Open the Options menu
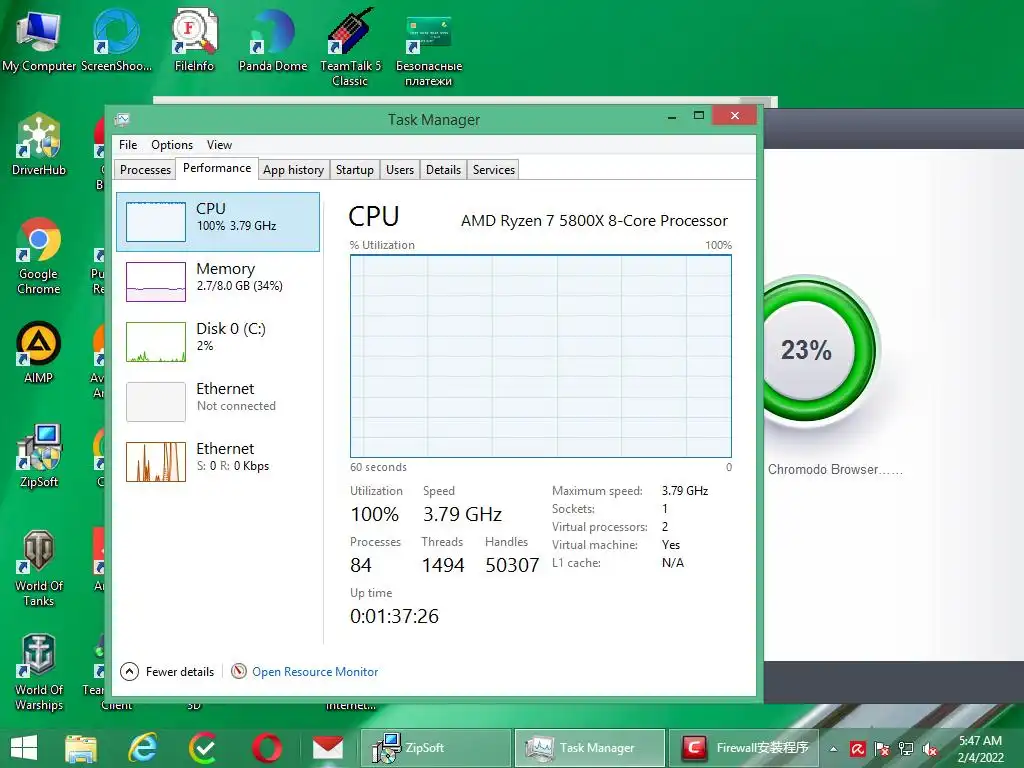 172,145
